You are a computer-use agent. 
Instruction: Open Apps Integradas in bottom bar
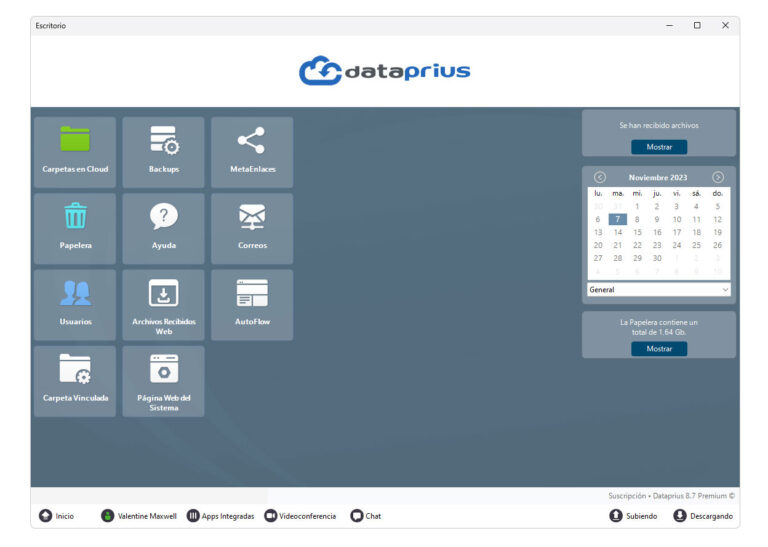[221, 516]
